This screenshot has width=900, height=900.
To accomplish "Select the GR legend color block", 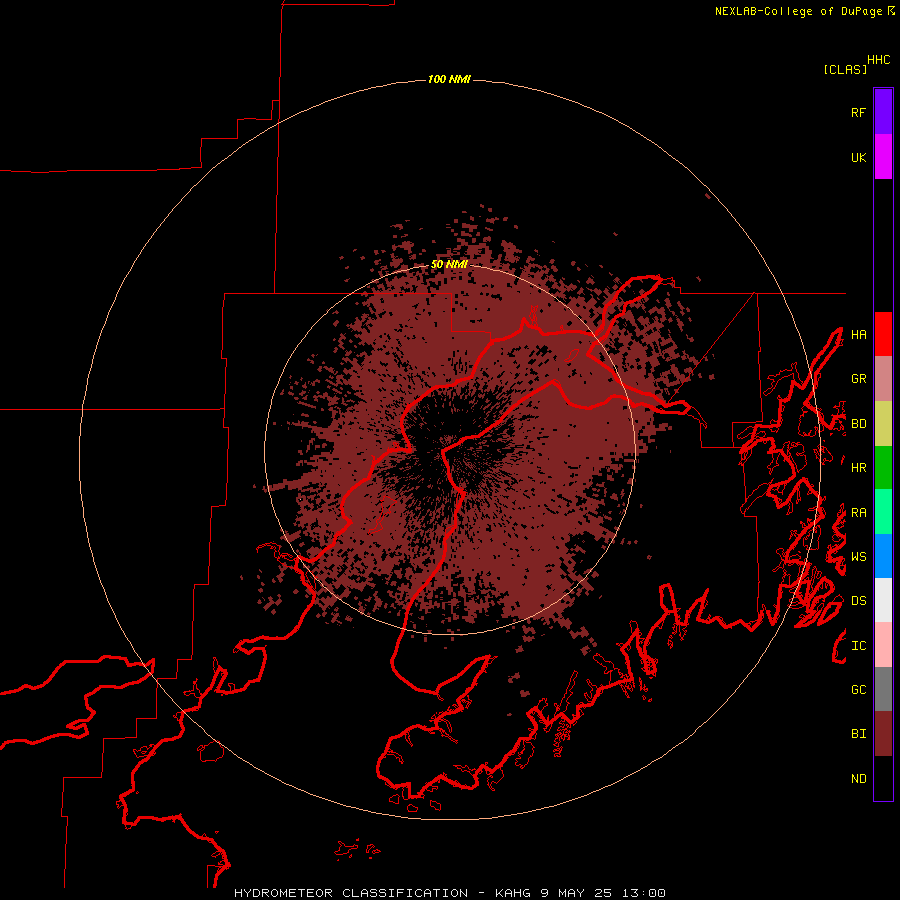I will coord(883,379).
